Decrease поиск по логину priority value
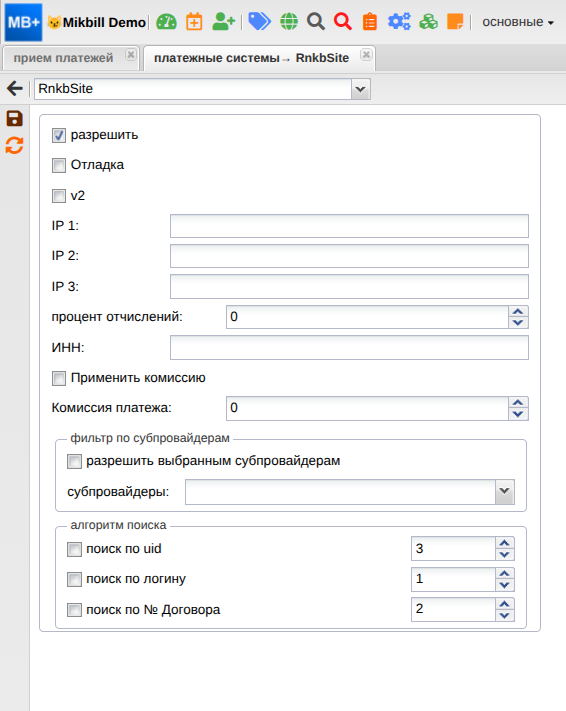Viewport: 566px width, 711px height. pyautogui.click(x=505, y=585)
